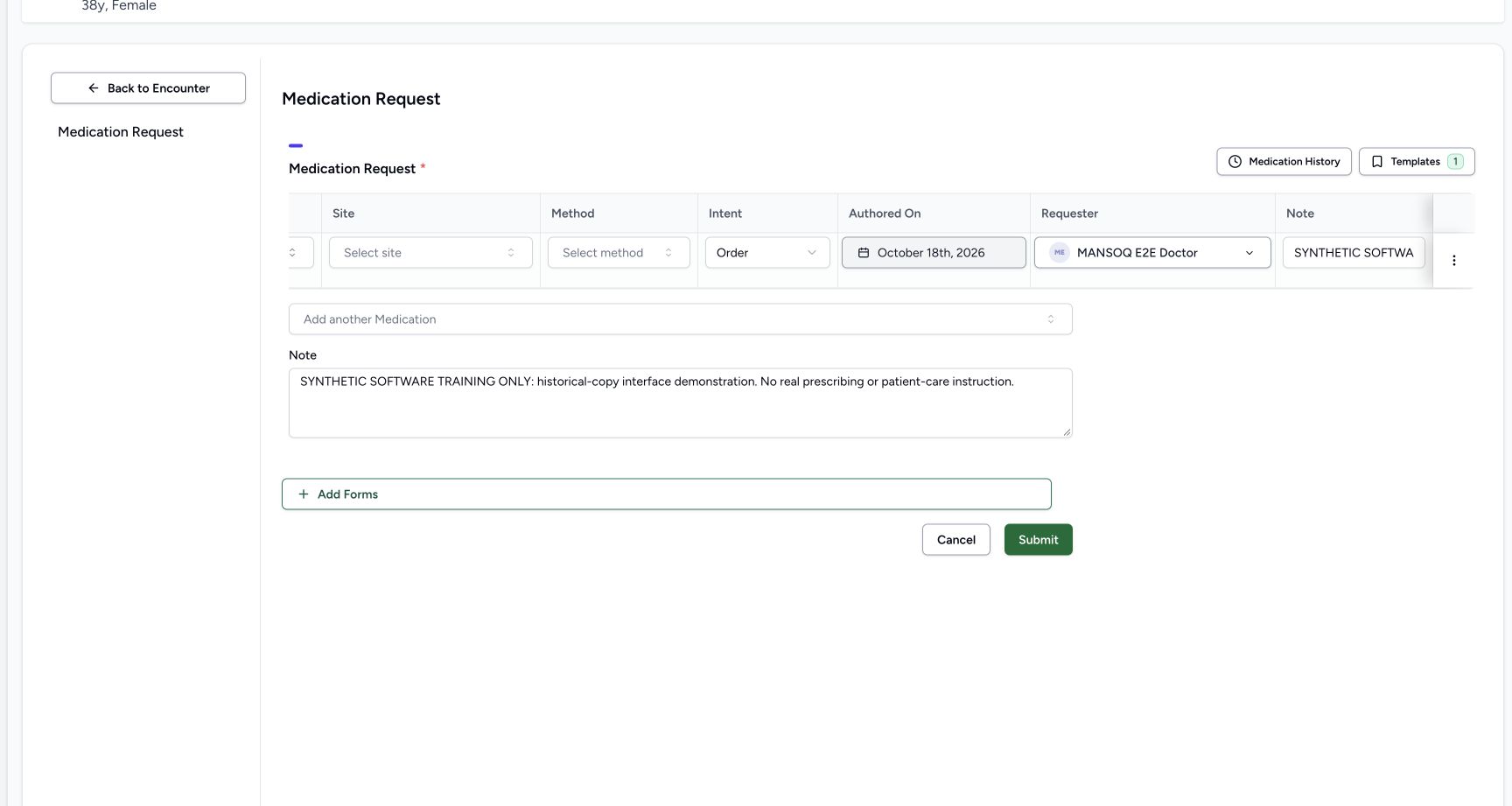Open the row's three-dot options menu
Viewport: 1512px width, 806px height.
point(1453,260)
